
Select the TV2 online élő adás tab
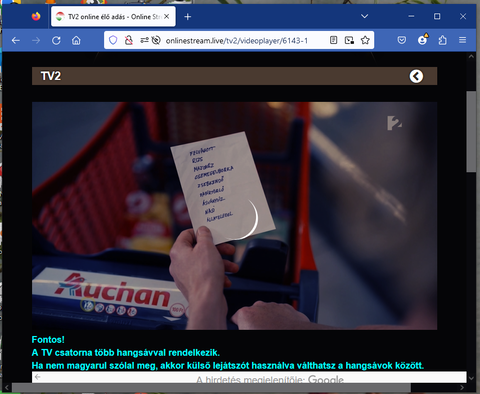point(113,16)
